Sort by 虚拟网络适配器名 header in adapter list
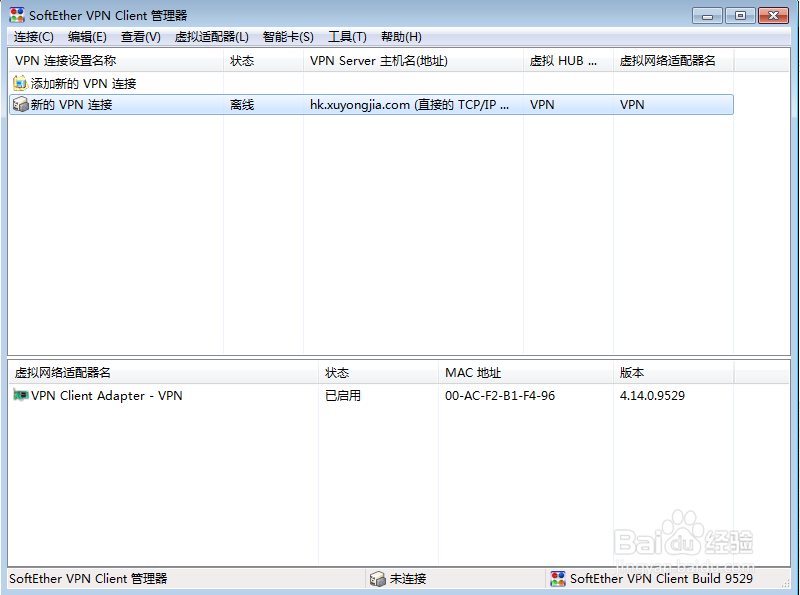This screenshot has height=595, width=800. pyautogui.click(x=163, y=373)
